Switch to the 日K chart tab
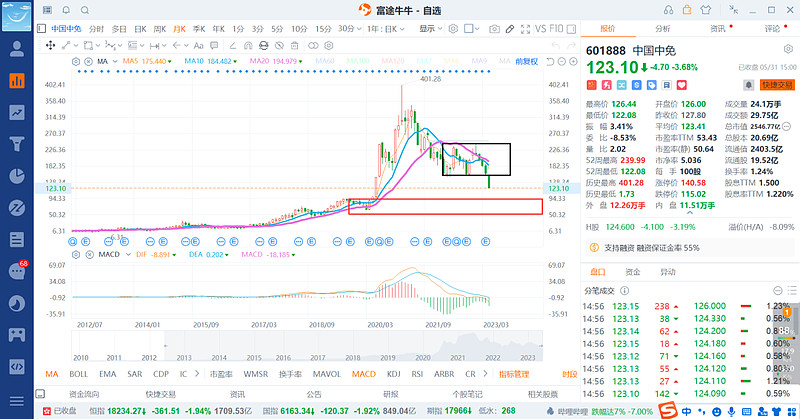The image size is (800, 419). click(x=140, y=29)
